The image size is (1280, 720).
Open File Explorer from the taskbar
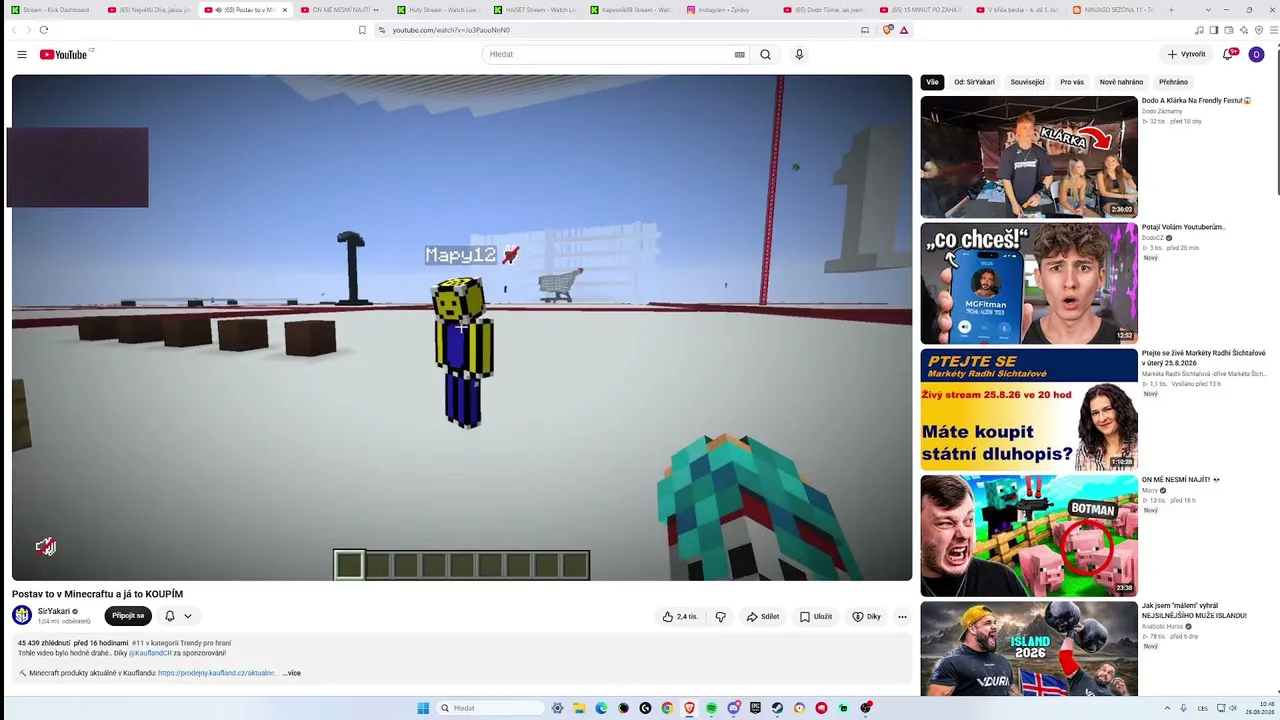pyautogui.click(x=579, y=708)
